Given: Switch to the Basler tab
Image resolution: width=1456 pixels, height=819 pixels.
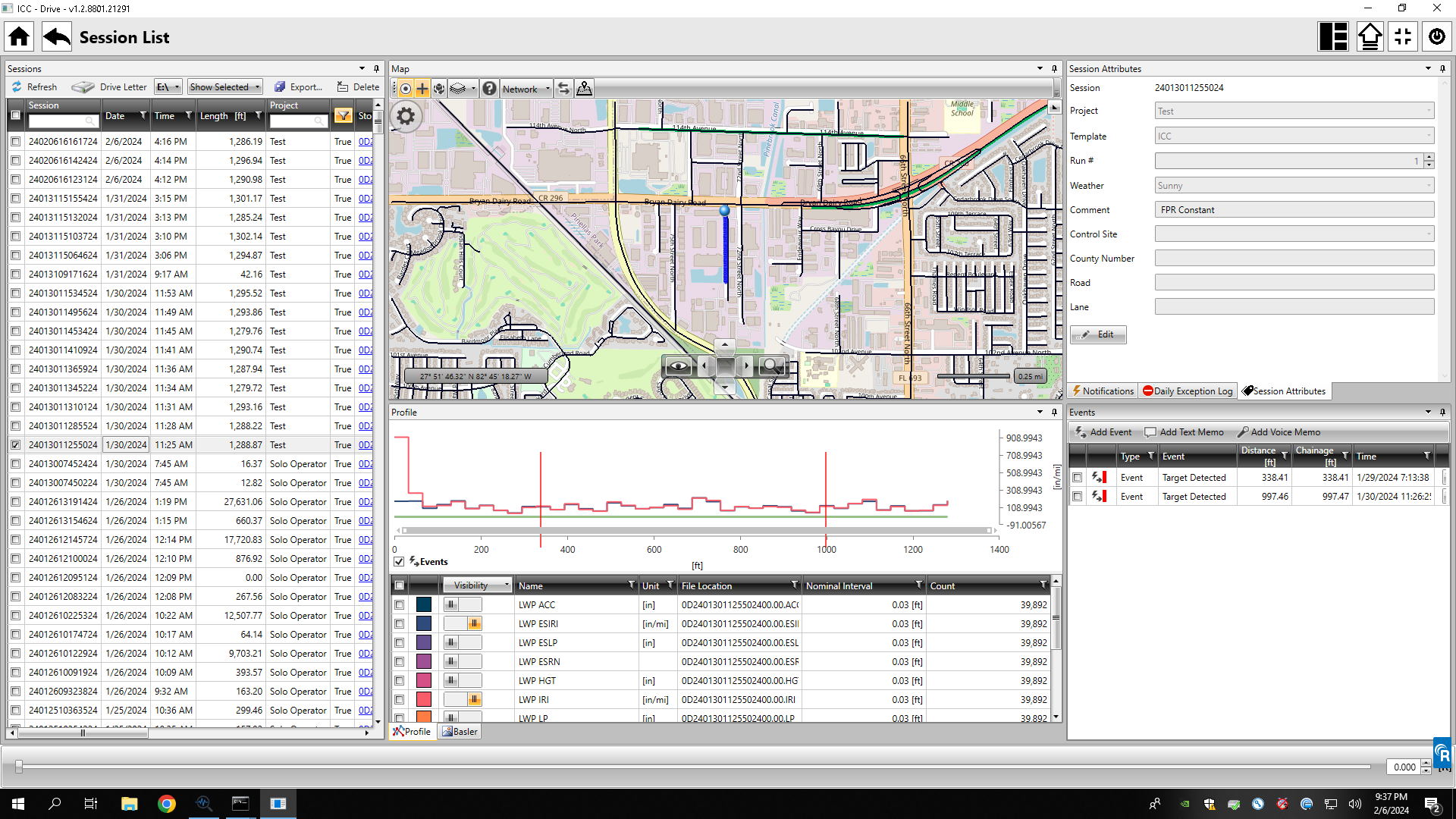Looking at the screenshot, I should pyautogui.click(x=460, y=732).
